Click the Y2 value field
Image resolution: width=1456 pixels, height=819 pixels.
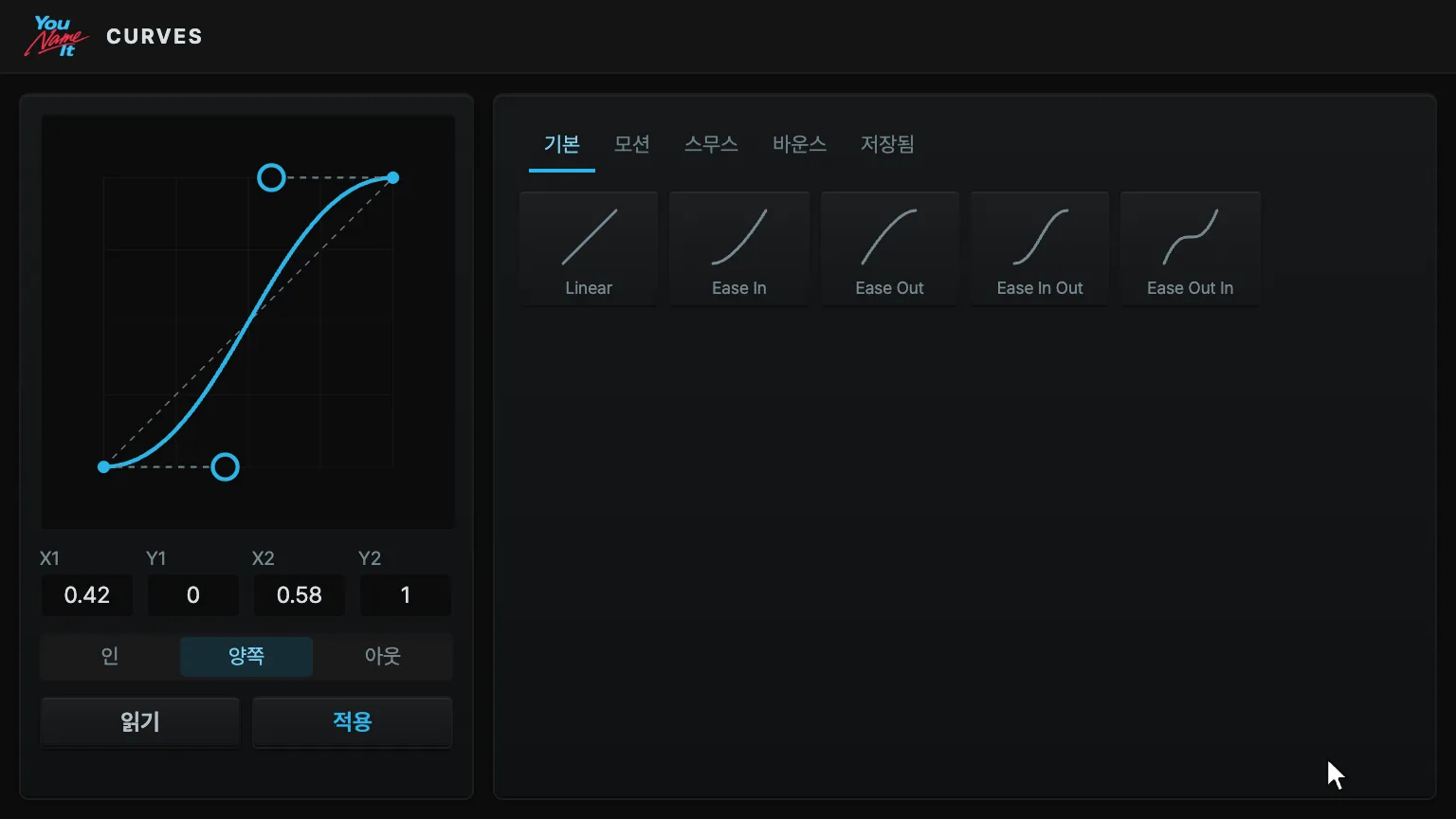click(406, 595)
